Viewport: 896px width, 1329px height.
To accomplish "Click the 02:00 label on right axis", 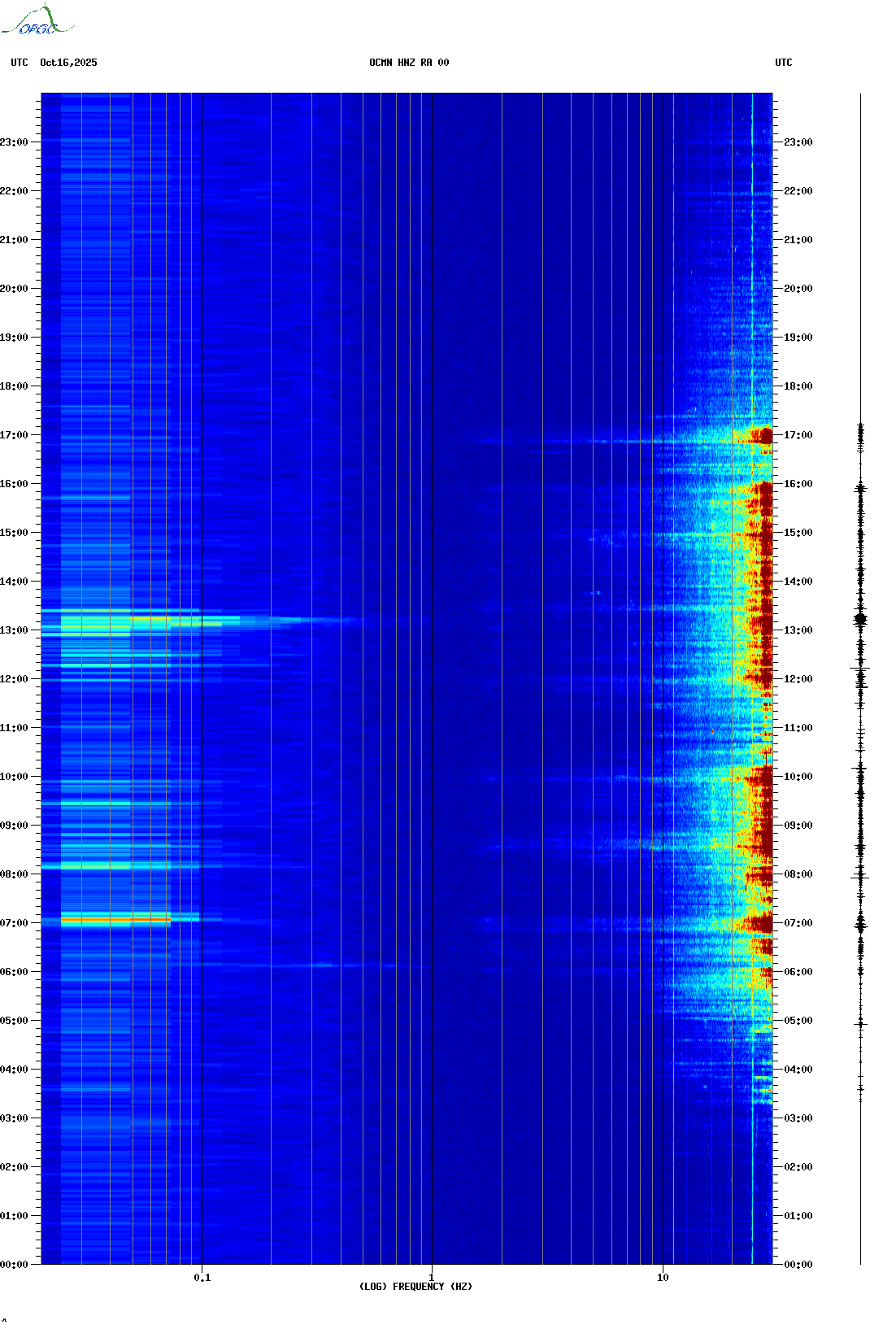I will pyautogui.click(x=798, y=1167).
